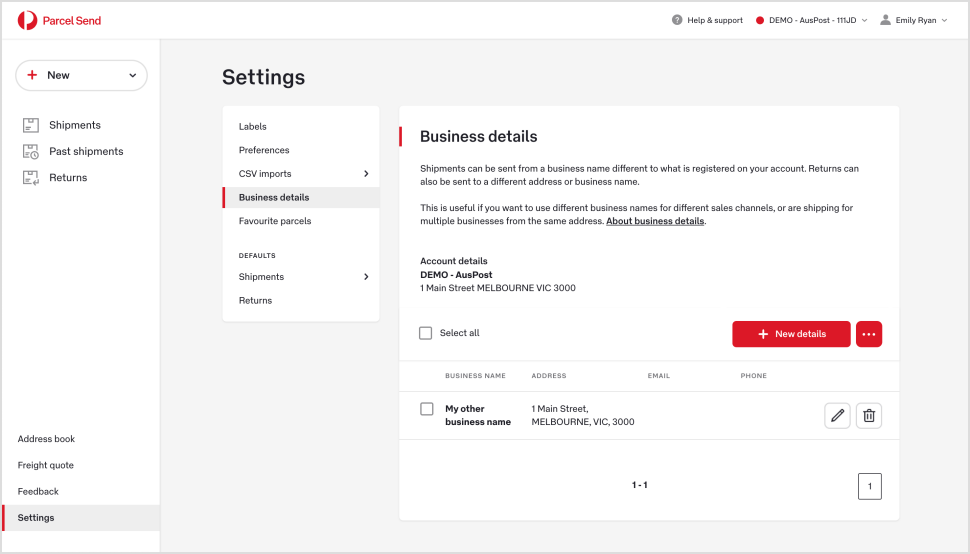The image size is (970, 554).
Task: Click the Returns icon in sidebar
Action: coord(30,178)
